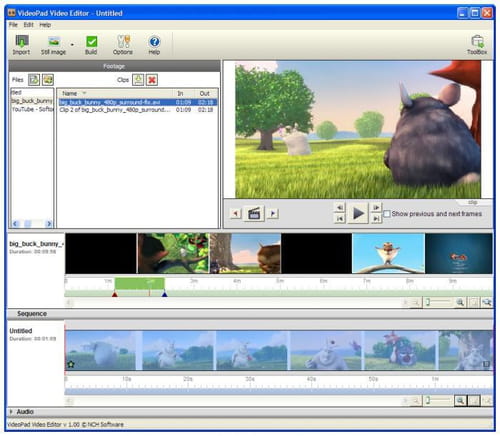Click the Out column header
Viewport: 500px width, 436px height.
click(206, 93)
